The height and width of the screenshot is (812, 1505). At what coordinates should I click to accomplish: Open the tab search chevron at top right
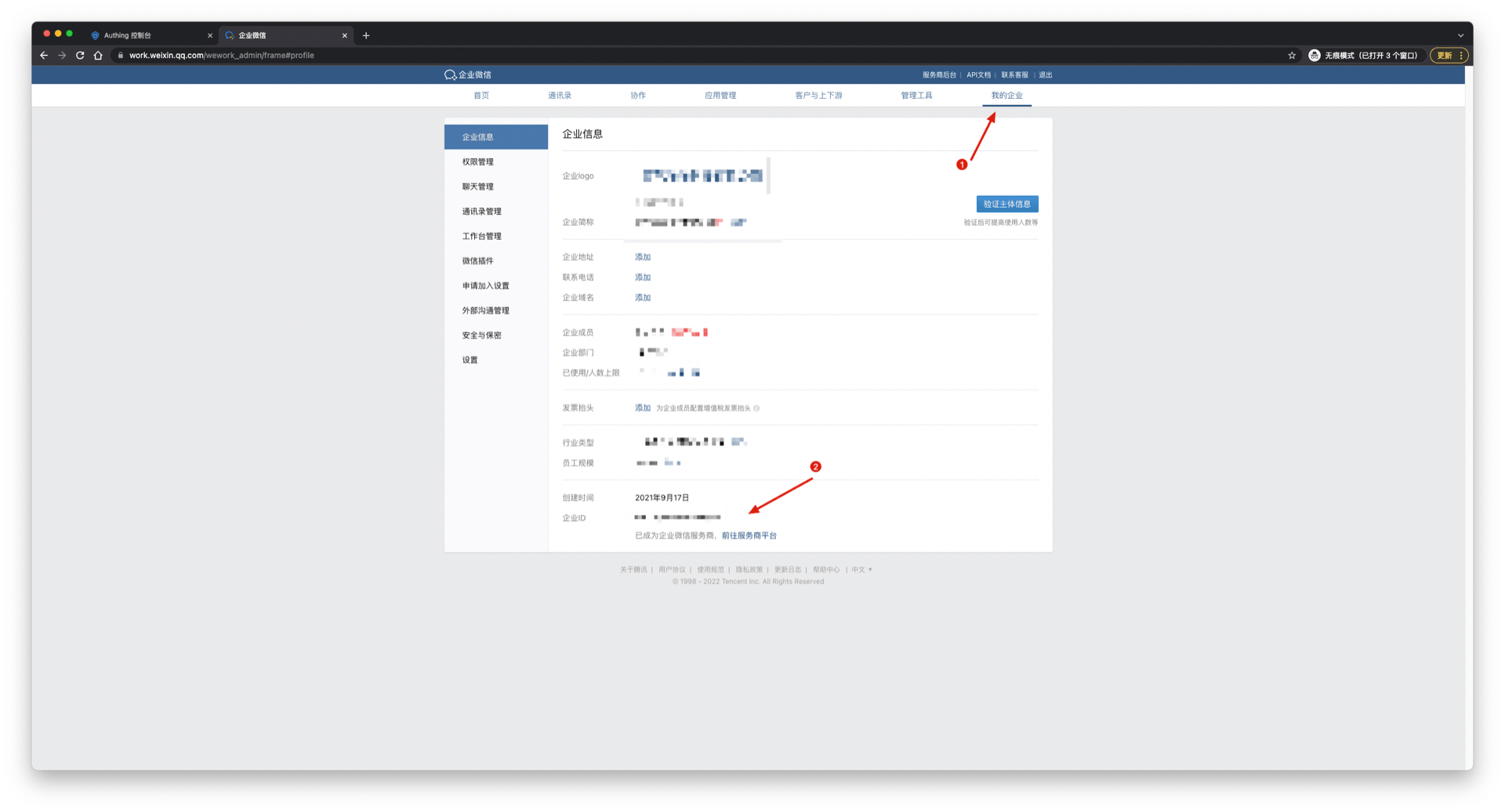[1460, 35]
